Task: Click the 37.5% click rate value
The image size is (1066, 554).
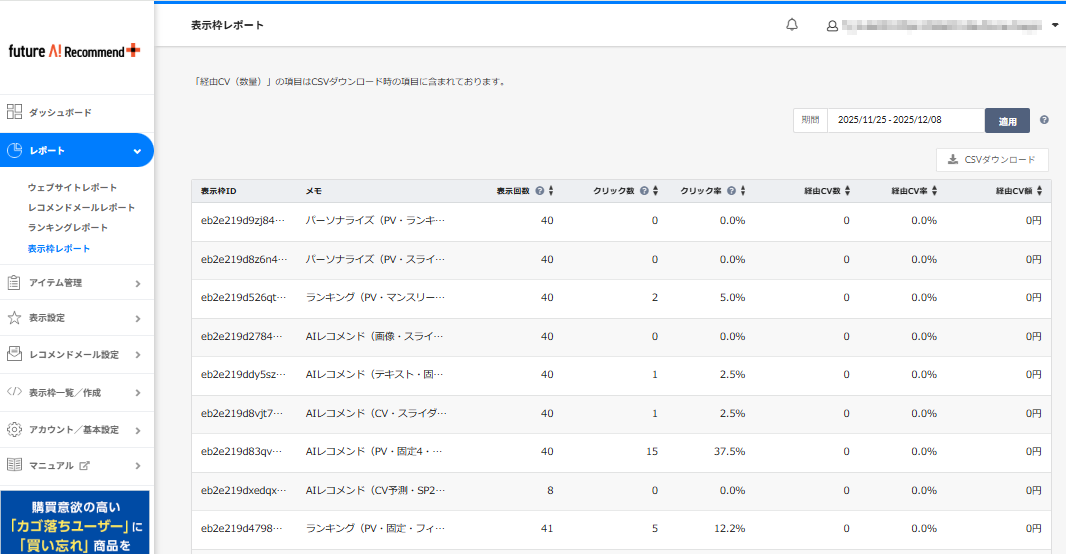Action: pyautogui.click(x=729, y=451)
